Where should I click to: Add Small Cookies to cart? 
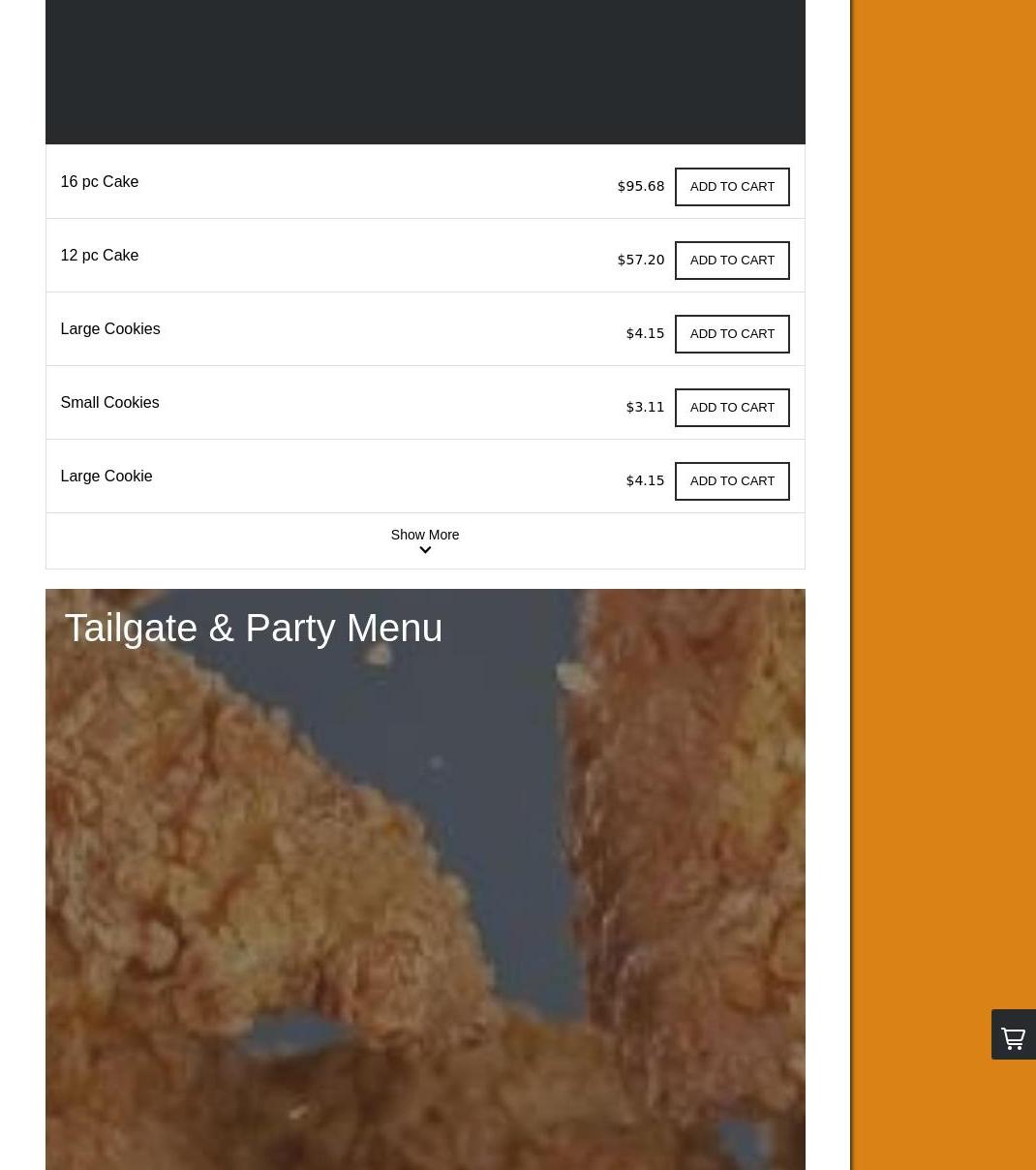732,407
